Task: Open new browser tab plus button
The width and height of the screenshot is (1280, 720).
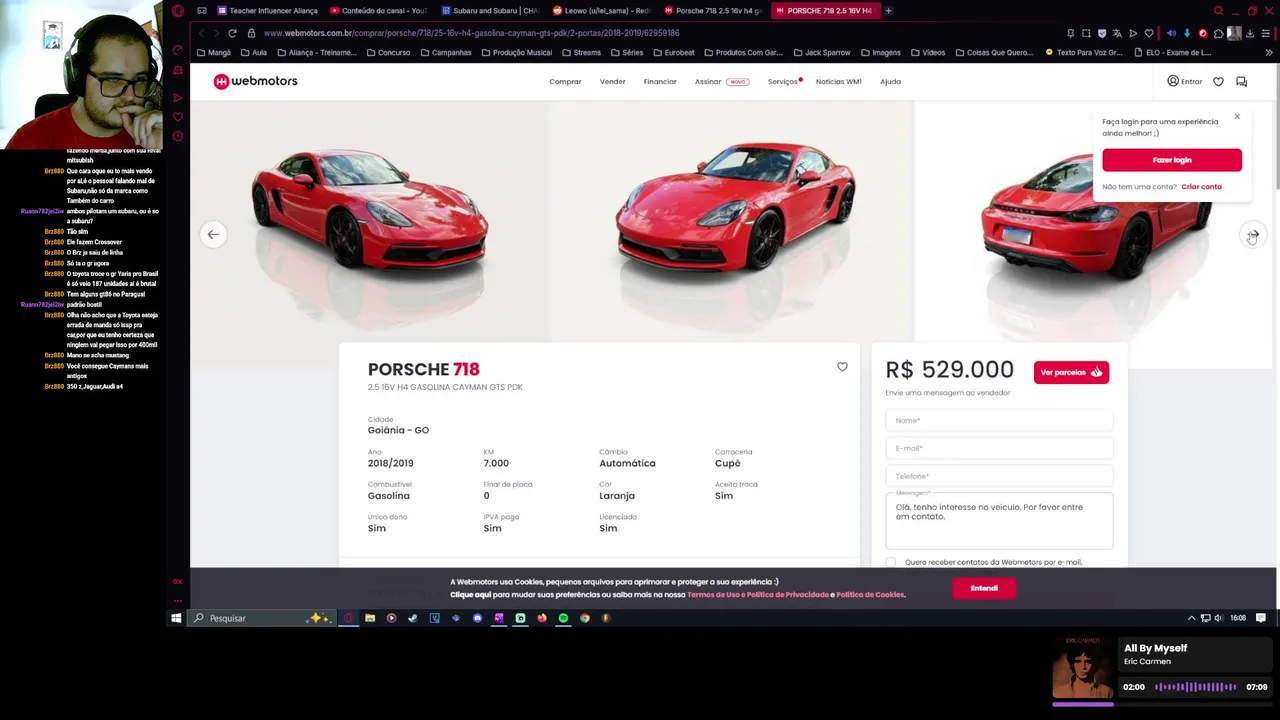Action: 888,11
